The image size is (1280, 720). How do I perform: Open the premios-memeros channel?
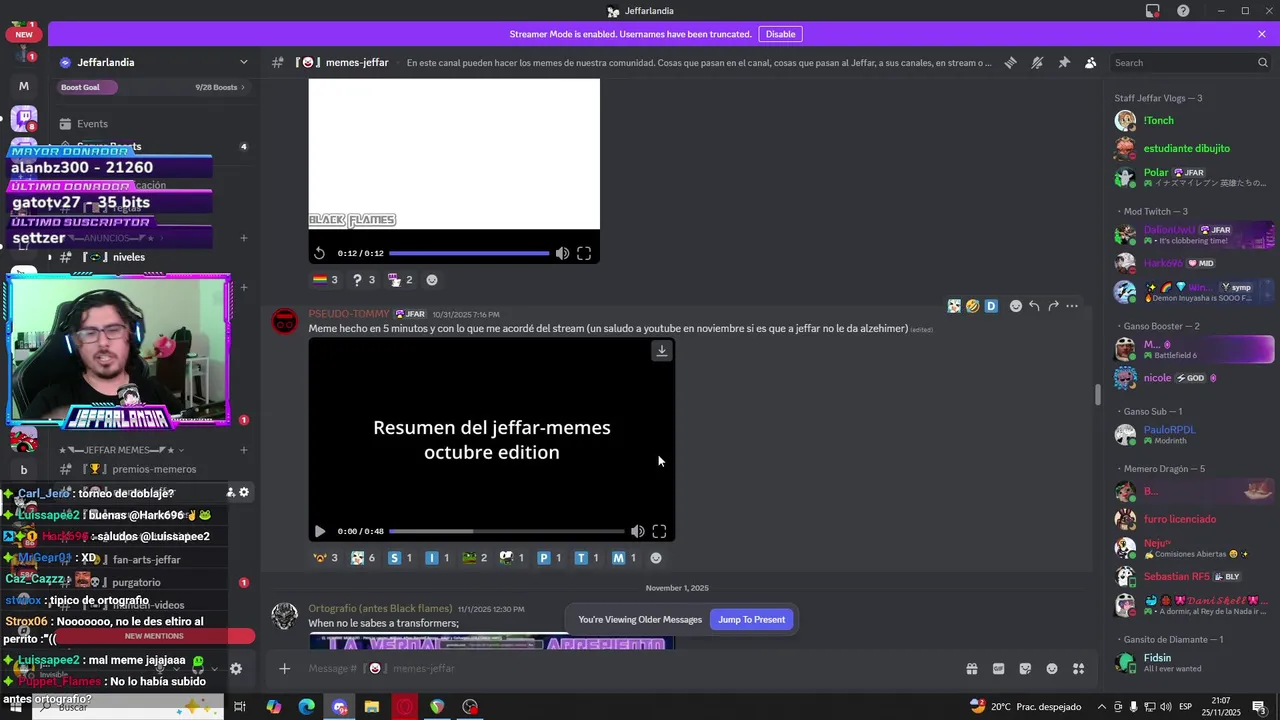pos(154,469)
